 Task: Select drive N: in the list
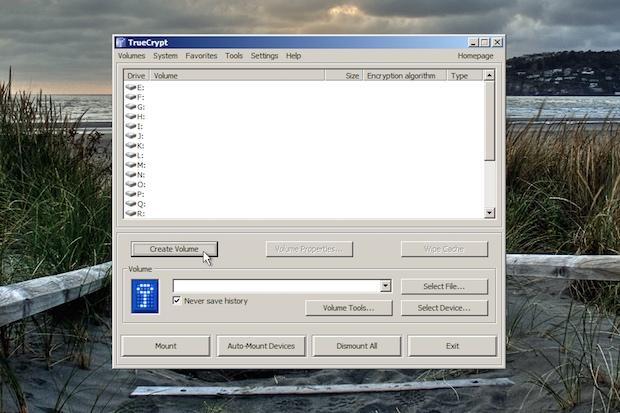coord(135,174)
